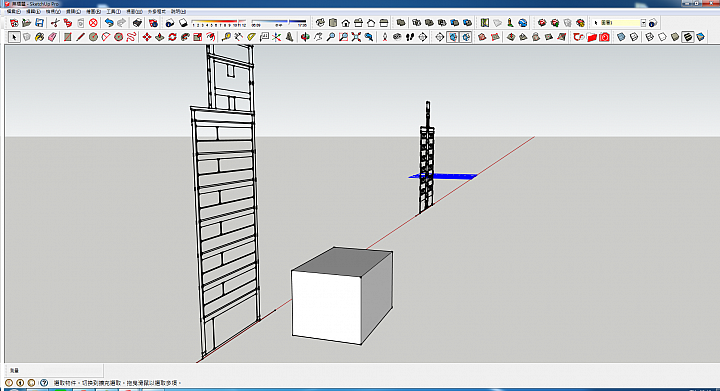Select the Walk footprints tool

[x=410, y=37]
